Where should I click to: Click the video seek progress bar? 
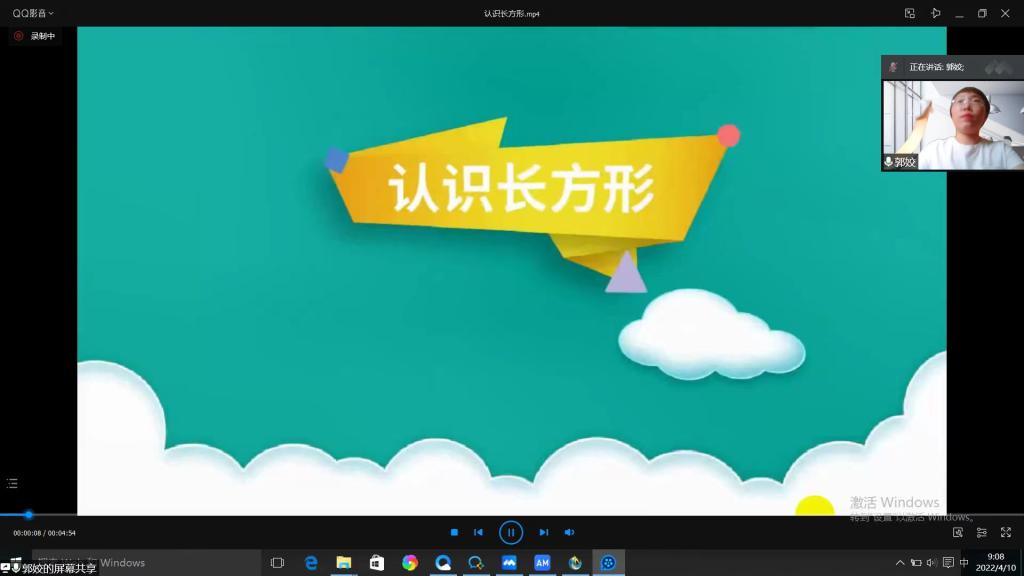point(300,515)
